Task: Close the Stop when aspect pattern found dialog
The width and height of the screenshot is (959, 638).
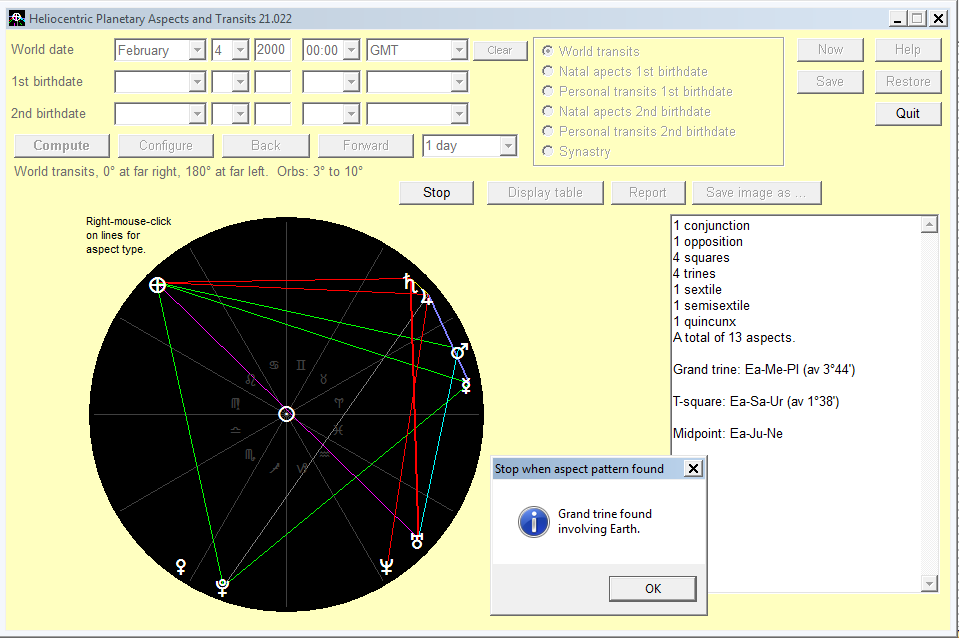Action: pos(693,469)
